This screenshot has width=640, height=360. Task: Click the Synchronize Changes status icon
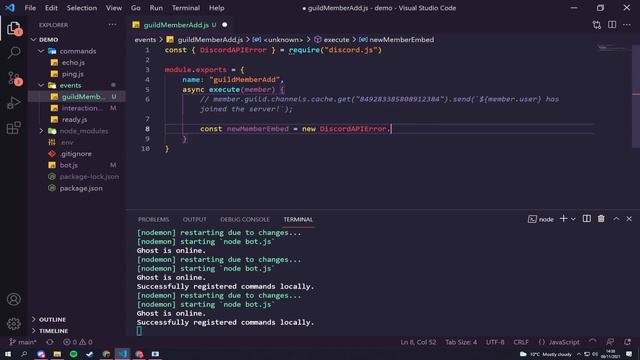(50, 342)
